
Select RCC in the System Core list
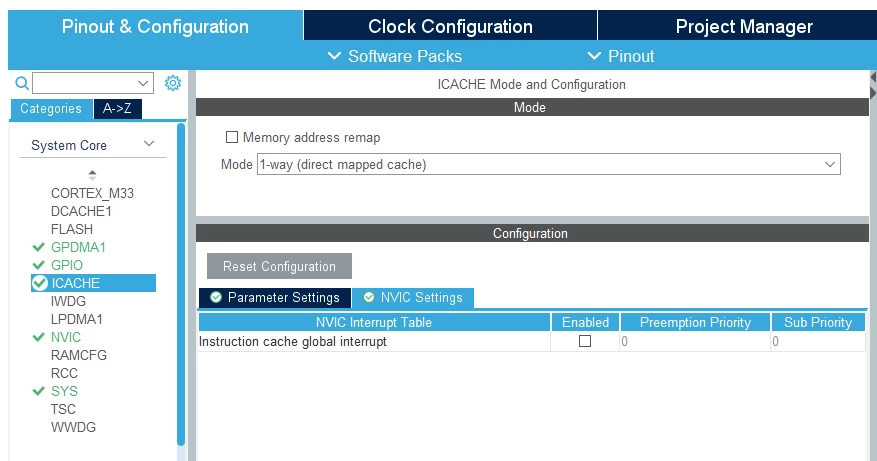(x=64, y=373)
